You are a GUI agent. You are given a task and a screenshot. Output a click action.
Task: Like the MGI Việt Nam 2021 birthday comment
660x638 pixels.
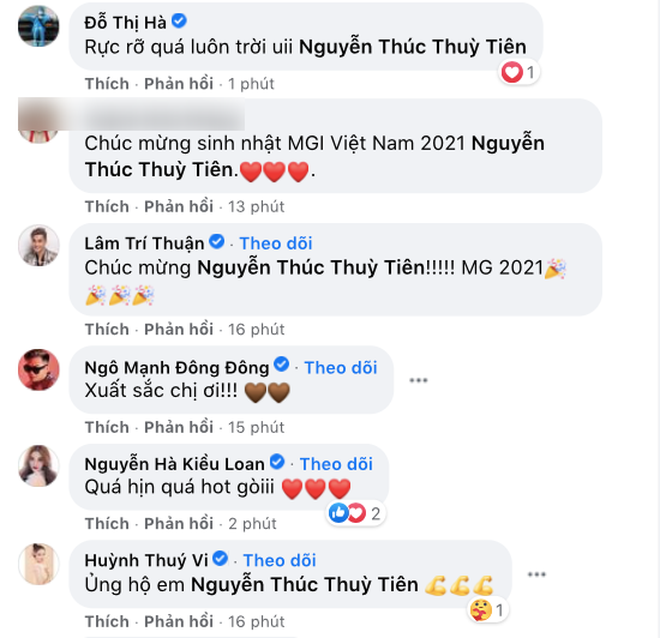(107, 207)
